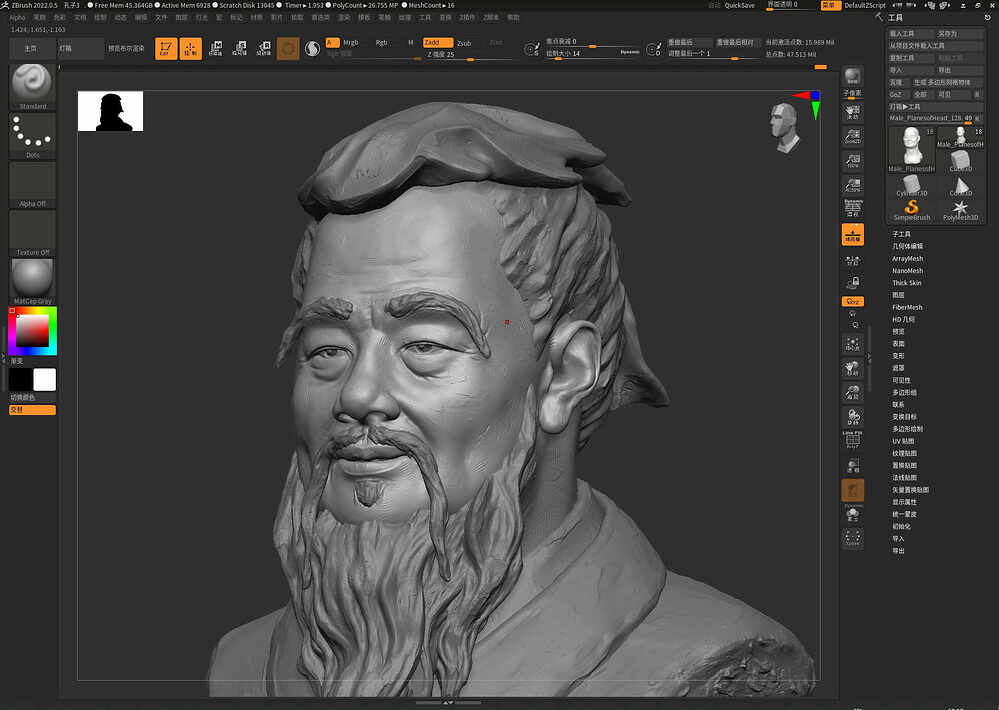This screenshot has width=999, height=710.
Task: Select the Move mode icon beside Draw
Action: [x=216, y=48]
